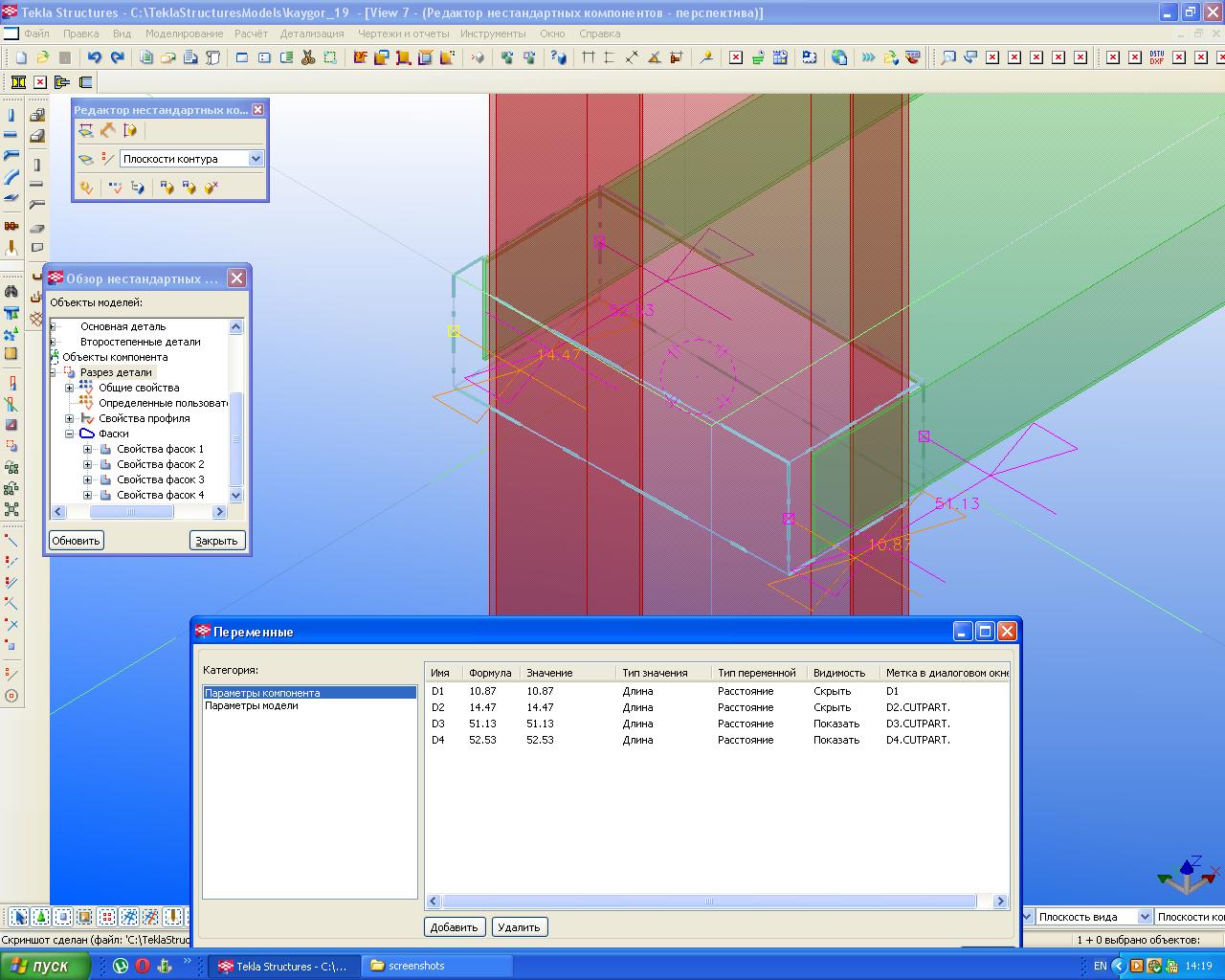Screen dimensions: 1225x980
Task: Select 'Параметры модели' category
Action: coord(251,705)
